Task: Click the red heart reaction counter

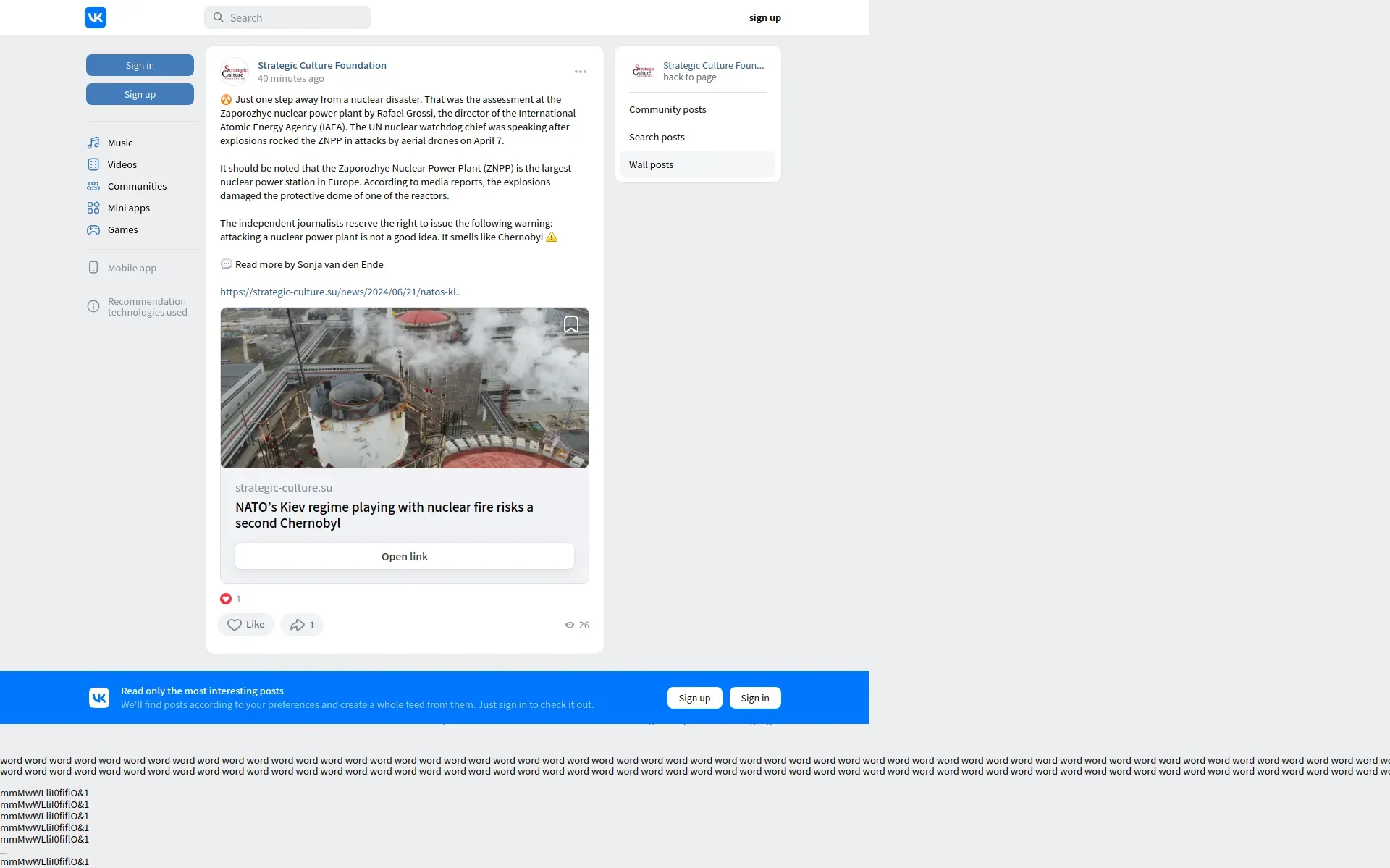Action: (226, 599)
